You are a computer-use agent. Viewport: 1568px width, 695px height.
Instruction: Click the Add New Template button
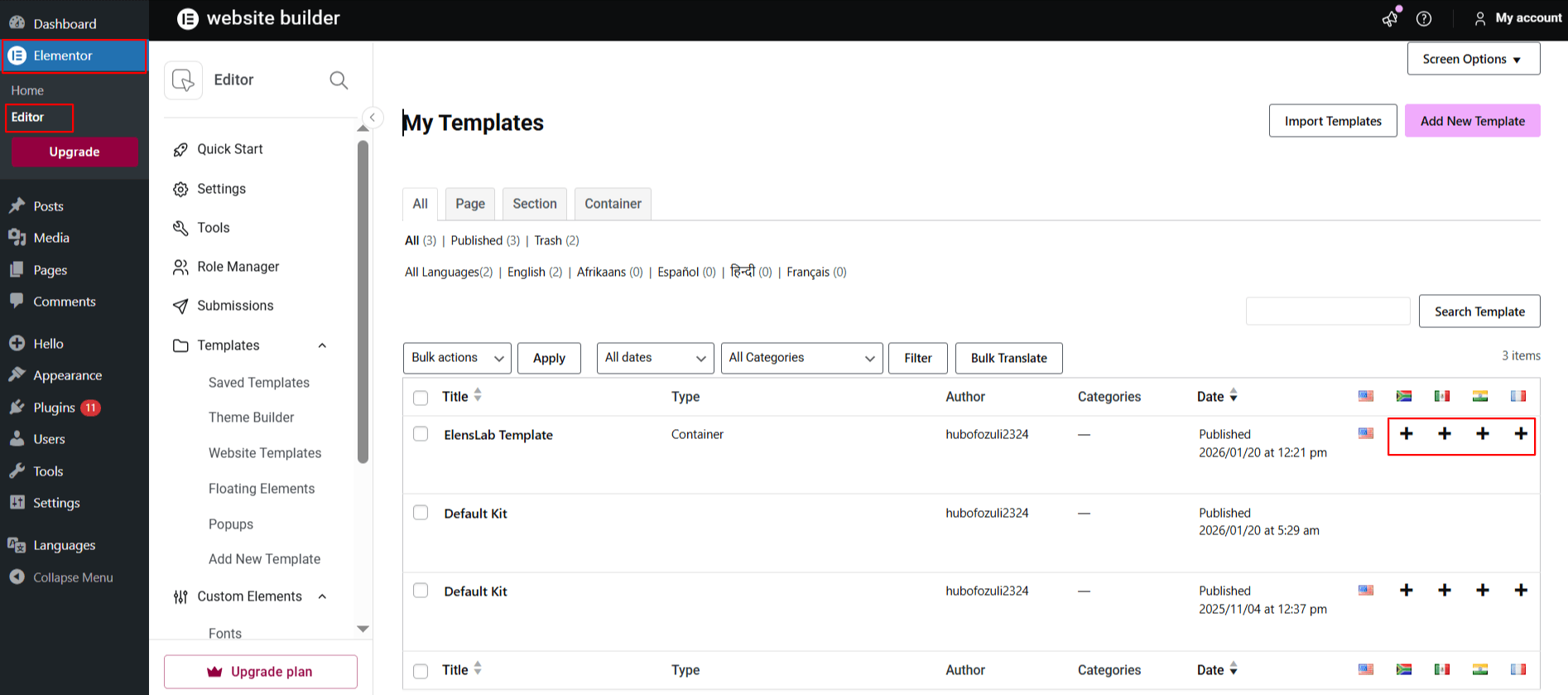coord(1472,121)
